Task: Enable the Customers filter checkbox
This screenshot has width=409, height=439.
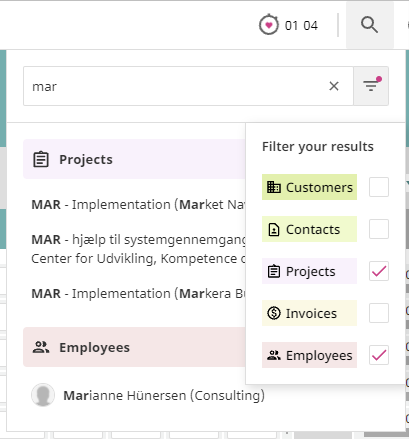Action: [379, 187]
